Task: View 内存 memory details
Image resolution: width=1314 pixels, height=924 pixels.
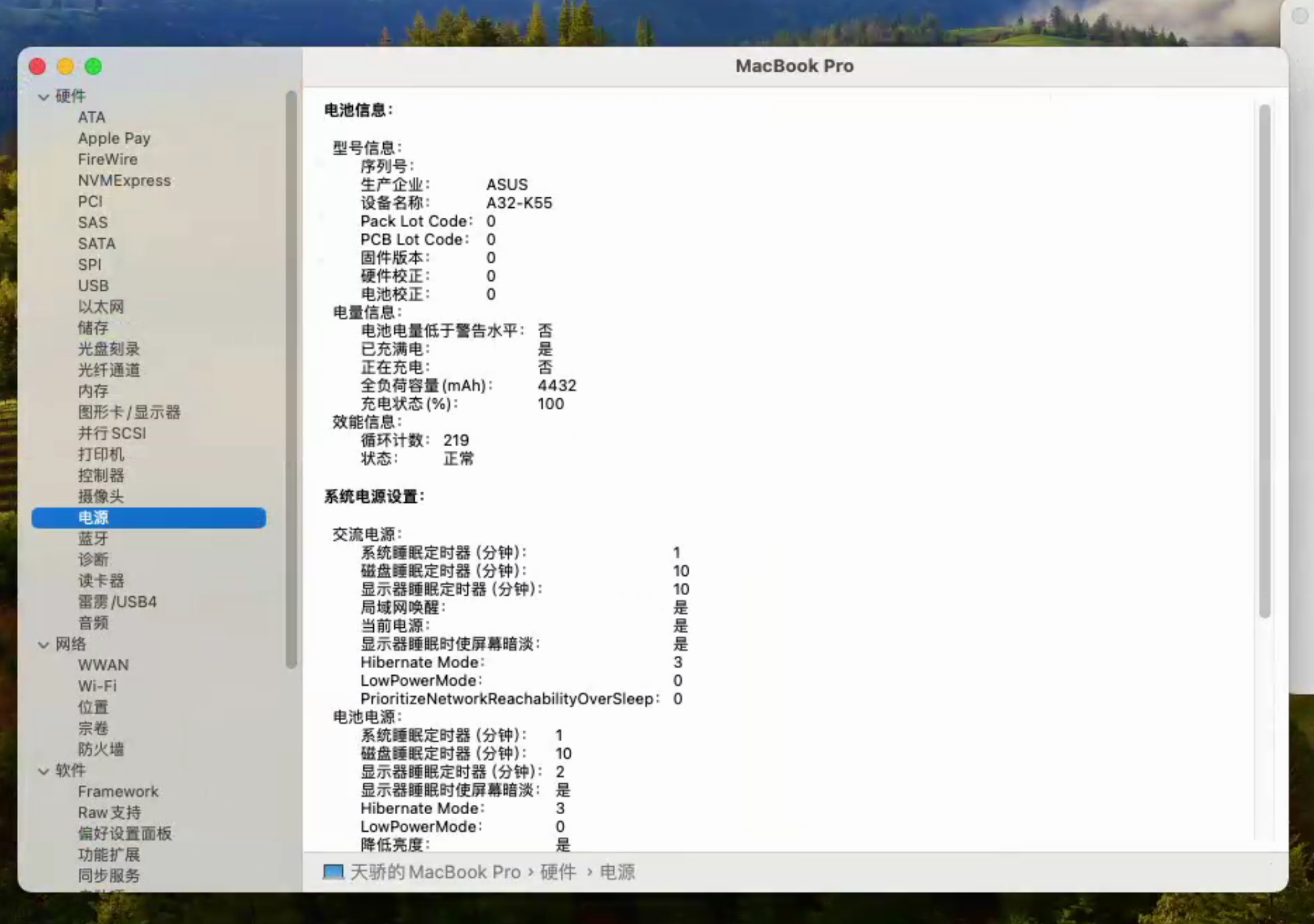Action: point(93,391)
